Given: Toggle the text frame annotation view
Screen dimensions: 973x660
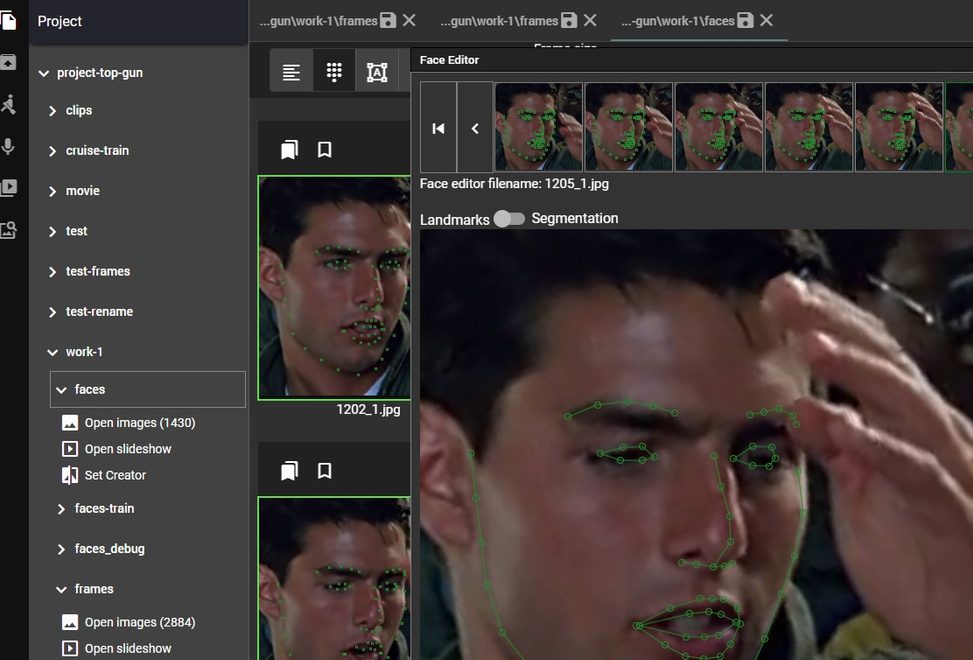Looking at the screenshot, I should (377, 72).
